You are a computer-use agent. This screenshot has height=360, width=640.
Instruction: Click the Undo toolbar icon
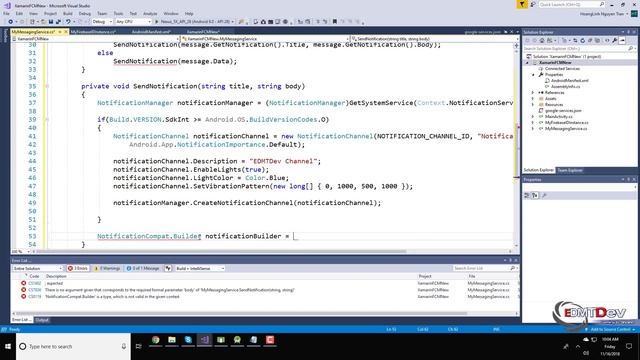[68, 22]
